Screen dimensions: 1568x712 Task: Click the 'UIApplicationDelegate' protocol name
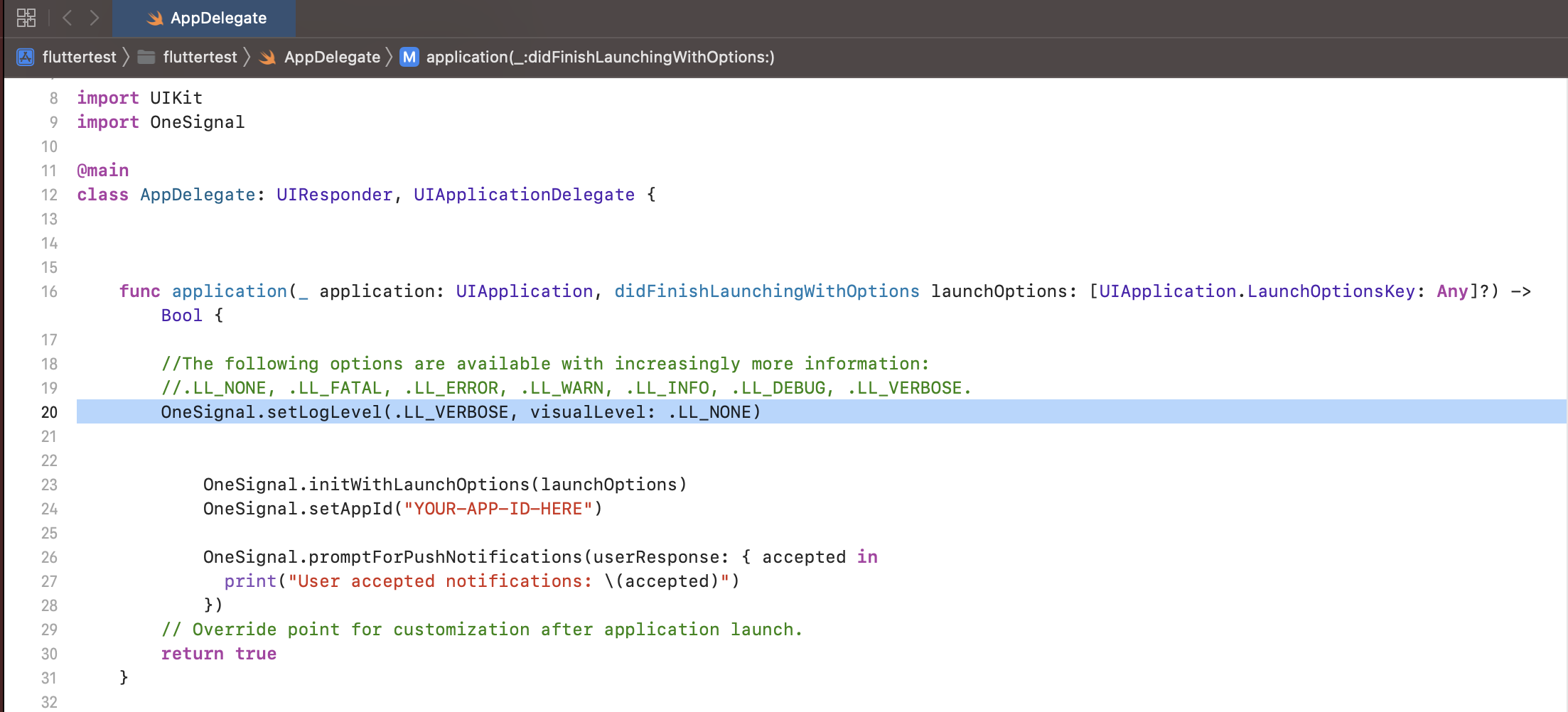point(524,195)
